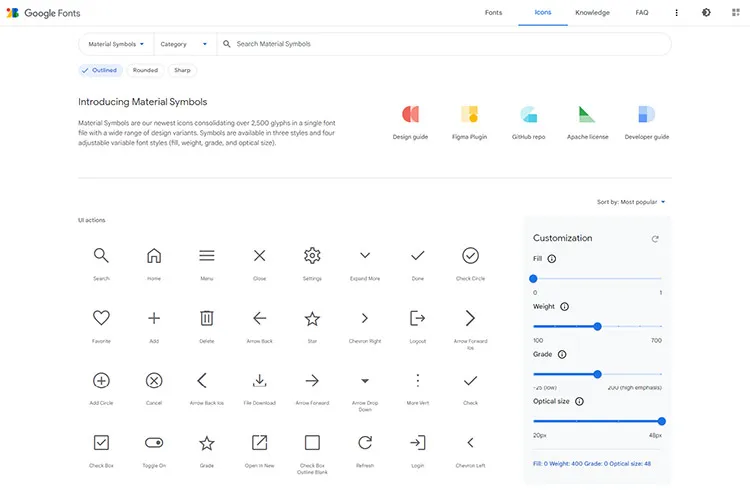This screenshot has width=750, height=490.
Task: Select the Arrow Drop Down symbol
Action: pos(365,381)
